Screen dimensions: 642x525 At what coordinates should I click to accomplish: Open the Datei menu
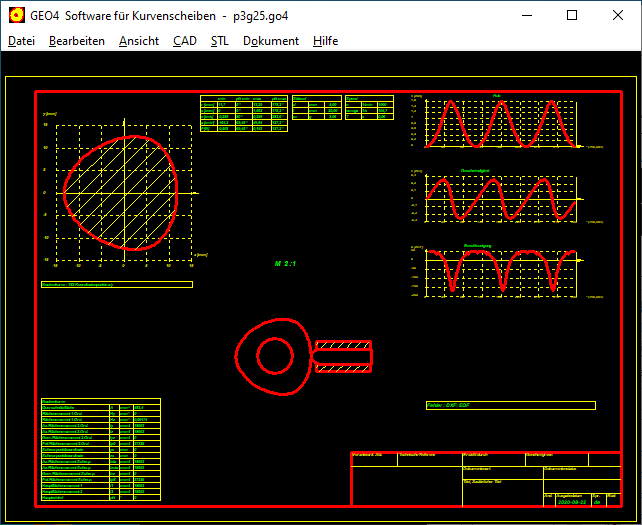(x=21, y=41)
